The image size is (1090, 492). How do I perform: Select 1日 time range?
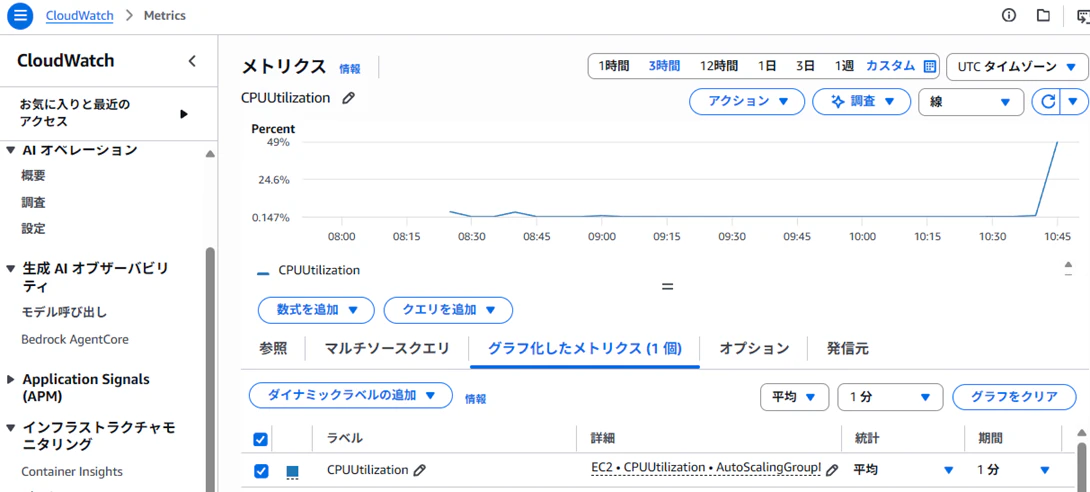click(767, 66)
